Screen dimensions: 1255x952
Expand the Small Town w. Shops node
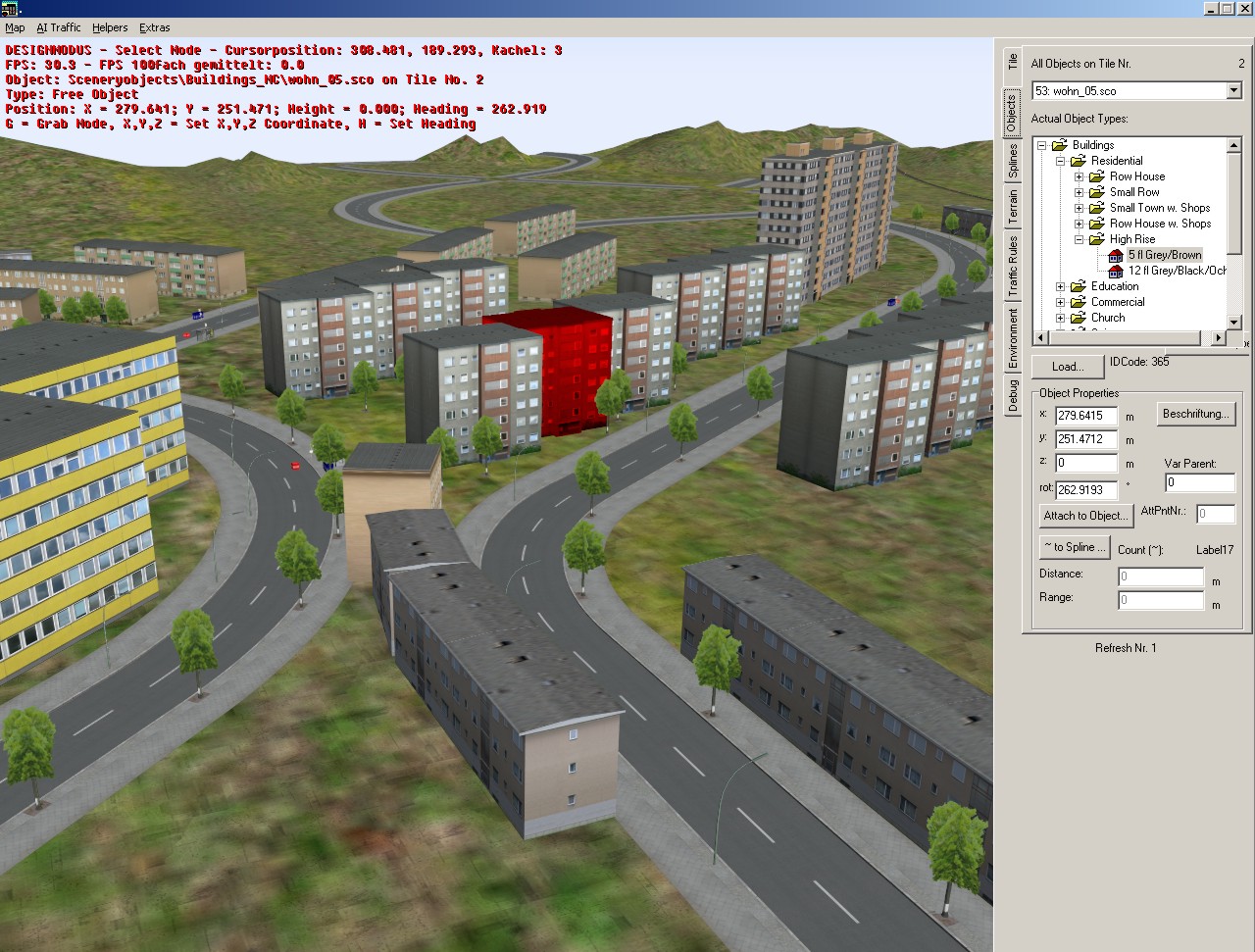1079,208
